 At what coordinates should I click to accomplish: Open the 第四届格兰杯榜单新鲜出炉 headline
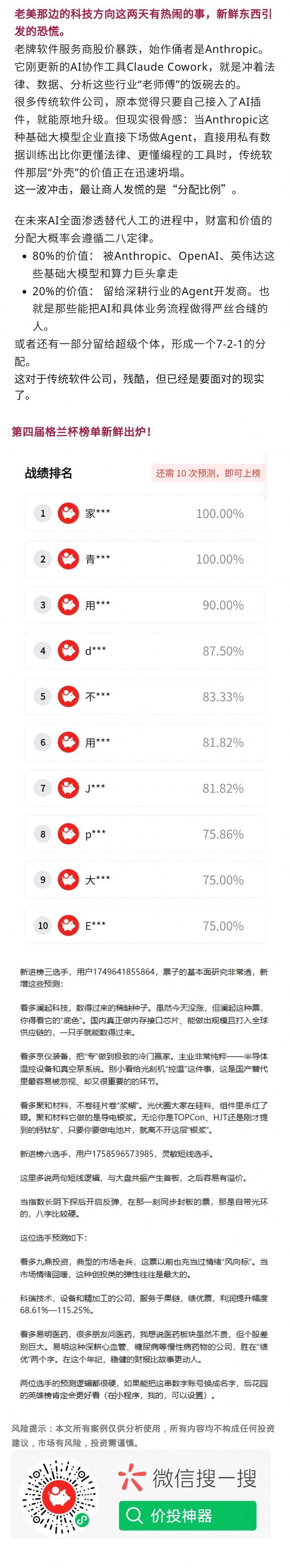coord(82,432)
